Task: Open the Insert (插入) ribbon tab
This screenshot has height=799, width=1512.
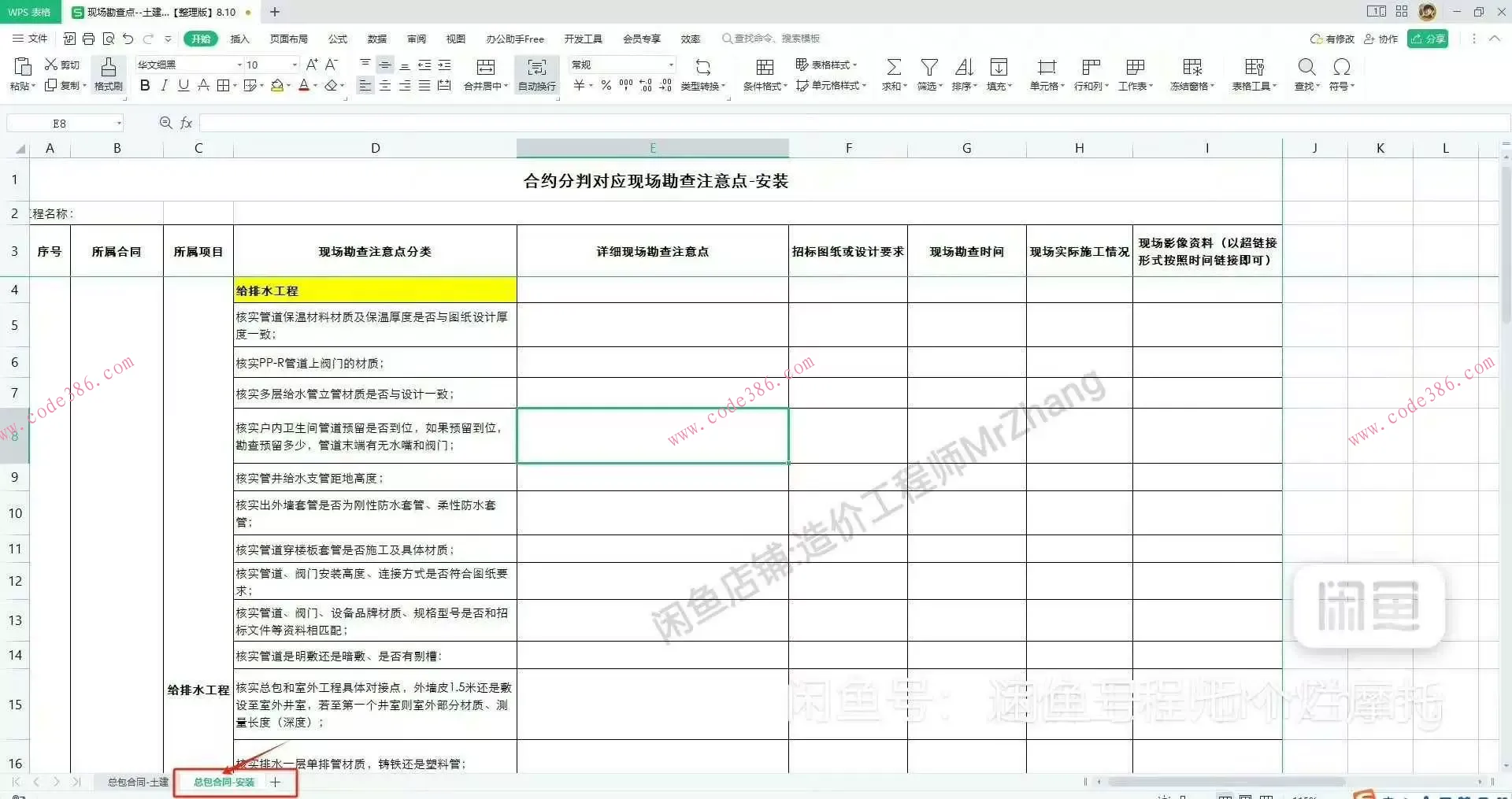Action: click(x=239, y=39)
